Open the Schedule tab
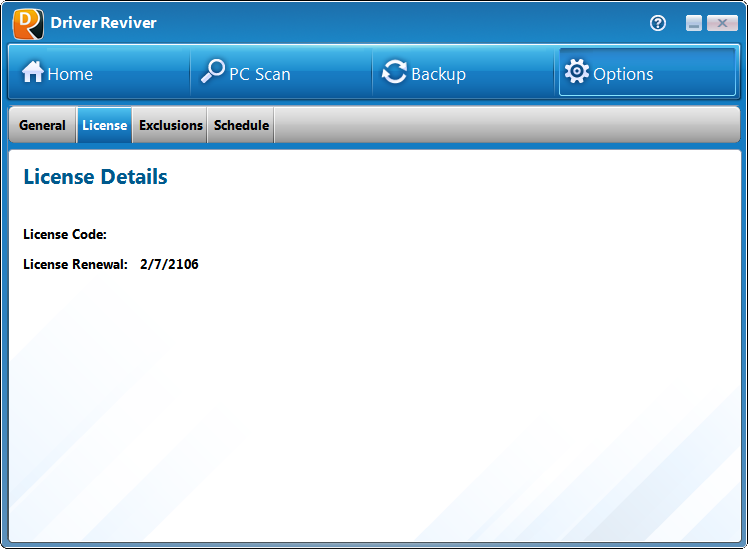 point(241,125)
